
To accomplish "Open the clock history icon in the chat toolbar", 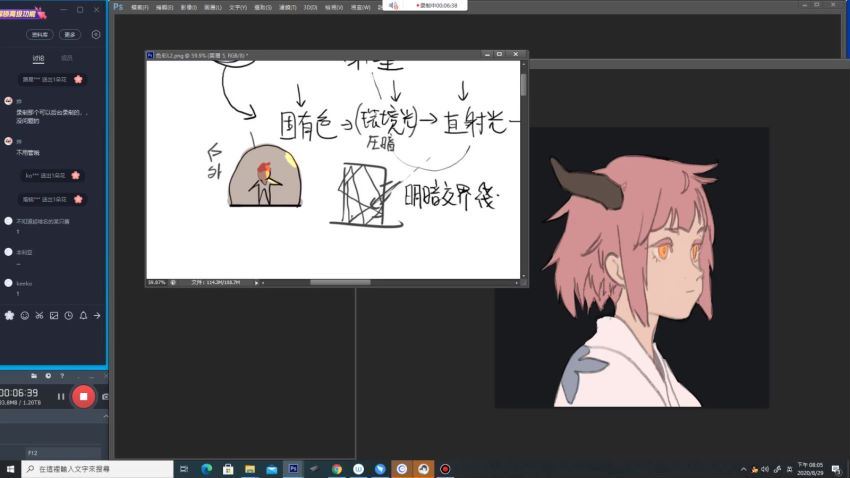I will (68, 315).
